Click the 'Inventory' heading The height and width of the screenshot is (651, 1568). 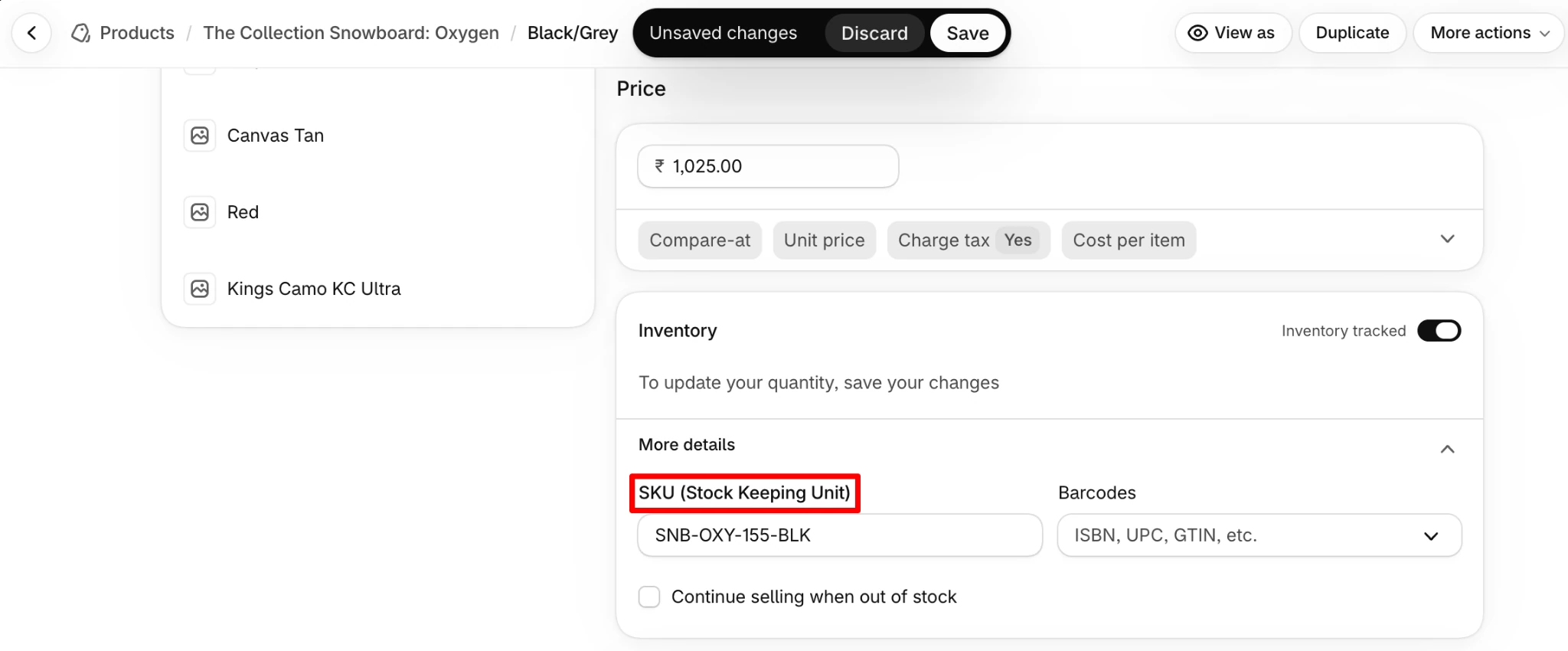(678, 331)
